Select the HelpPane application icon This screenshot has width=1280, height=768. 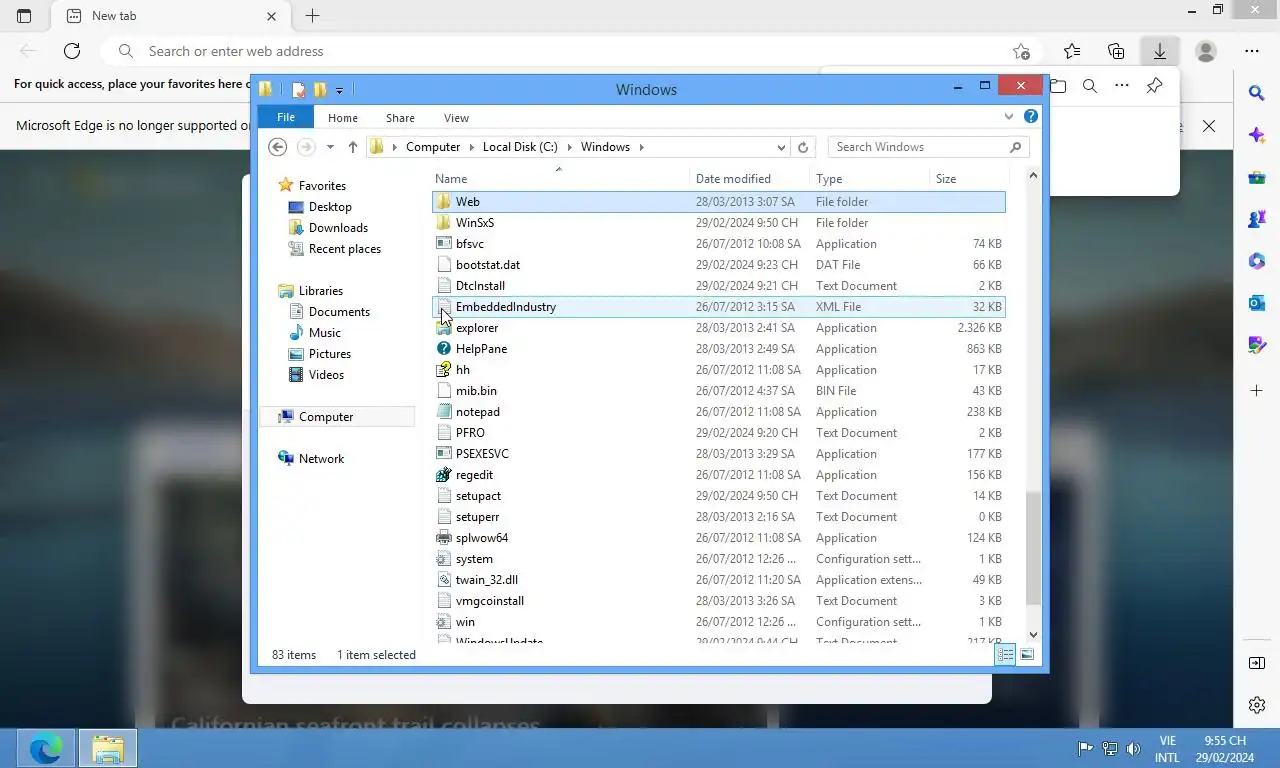pyautogui.click(x=444, y=349)
